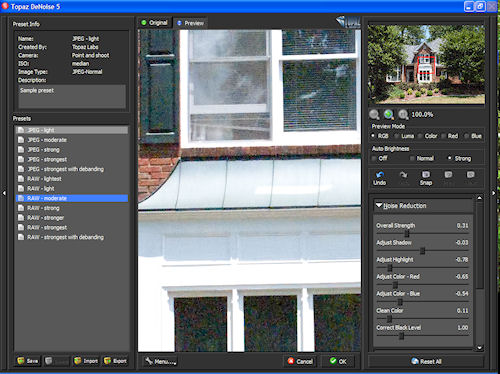
Task: Select the RAW - strong preset
Action: coord(72,208)
